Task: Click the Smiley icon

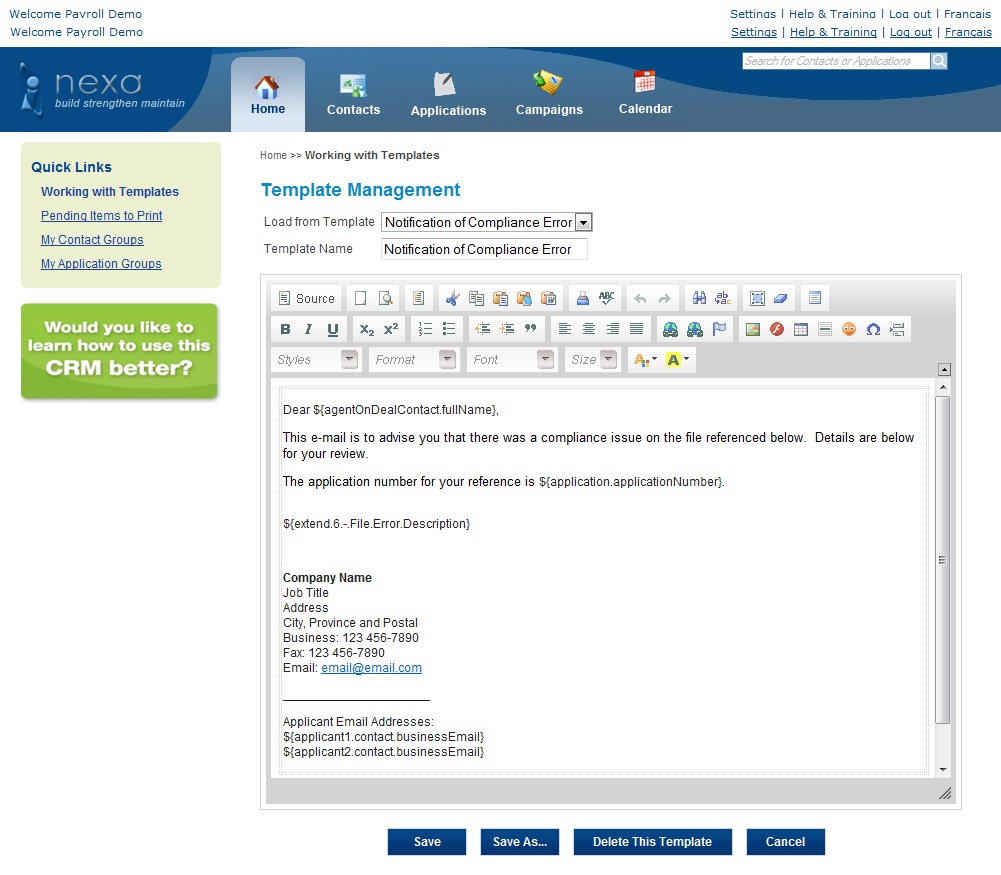Action: coord(849,329)
